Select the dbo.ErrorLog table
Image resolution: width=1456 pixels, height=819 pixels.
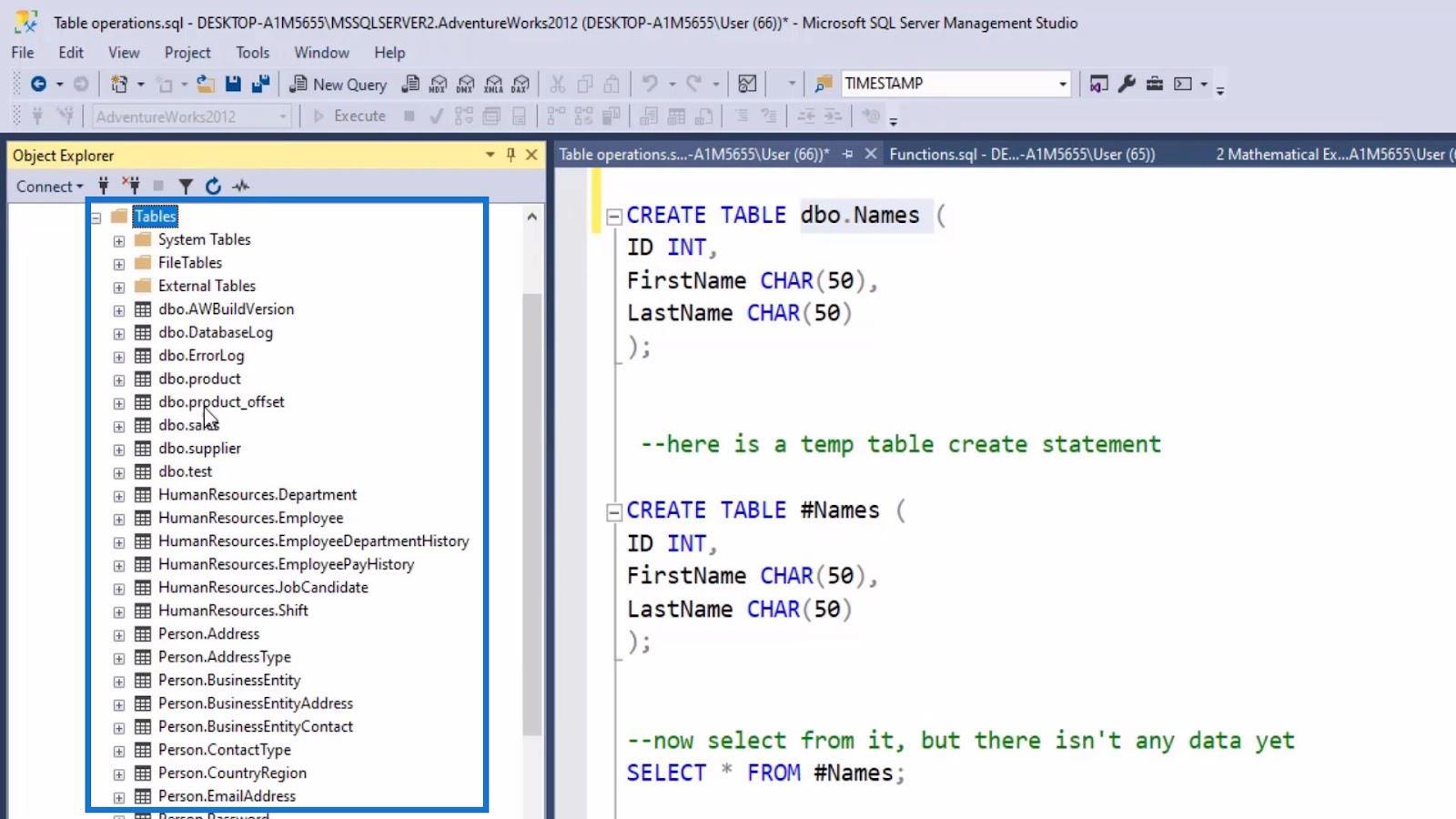(x=201, y=356)
